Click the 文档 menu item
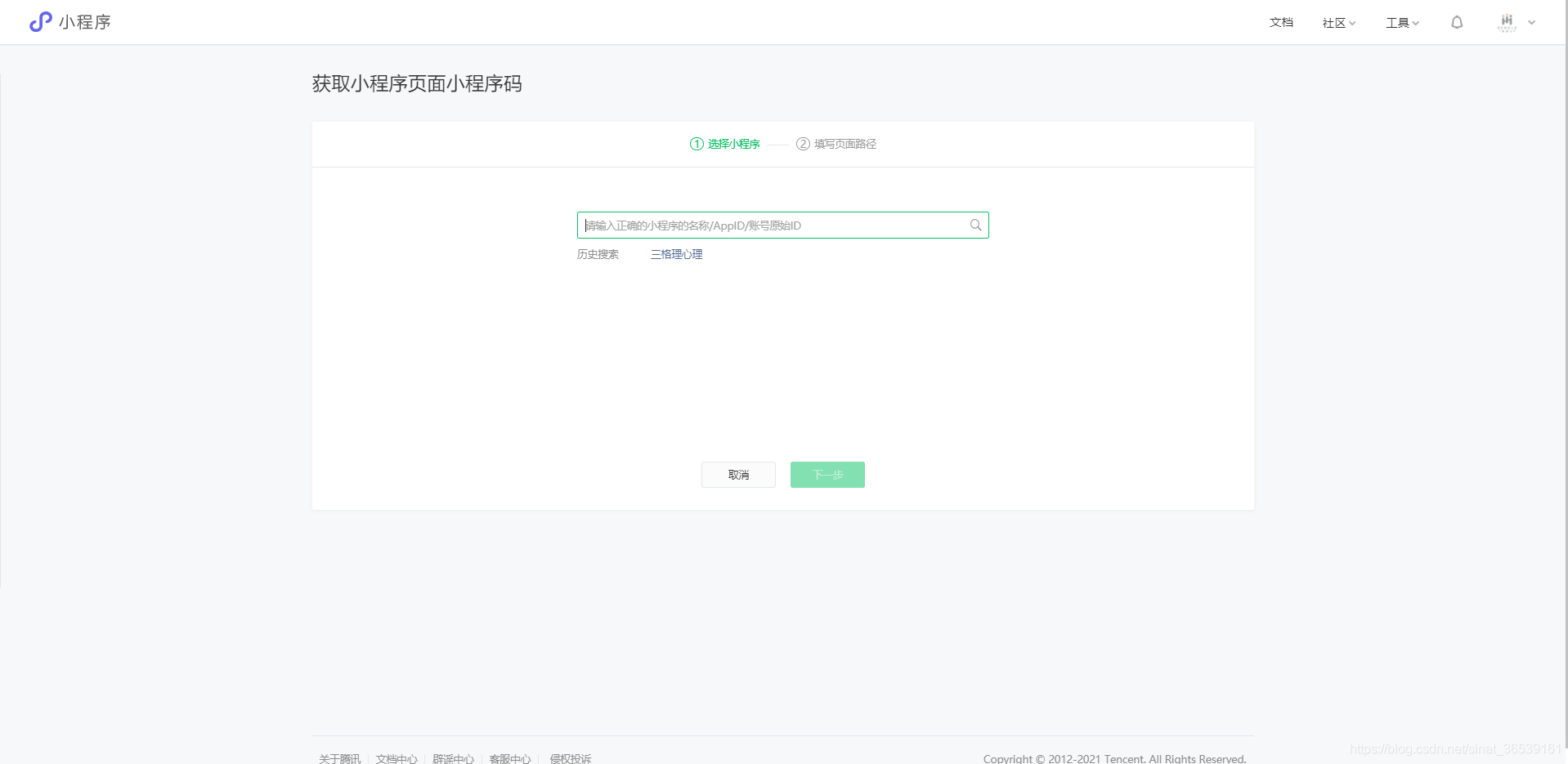 pos(1280,22)
